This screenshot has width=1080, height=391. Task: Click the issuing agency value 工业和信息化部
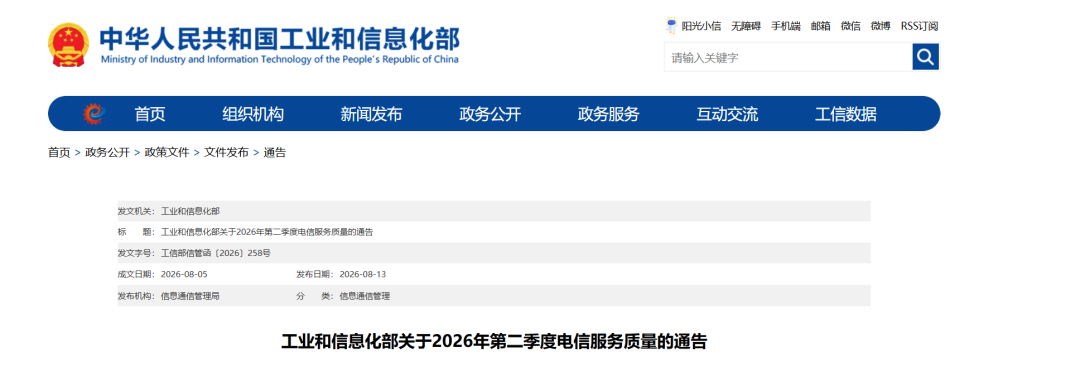(x=190, y=211)
